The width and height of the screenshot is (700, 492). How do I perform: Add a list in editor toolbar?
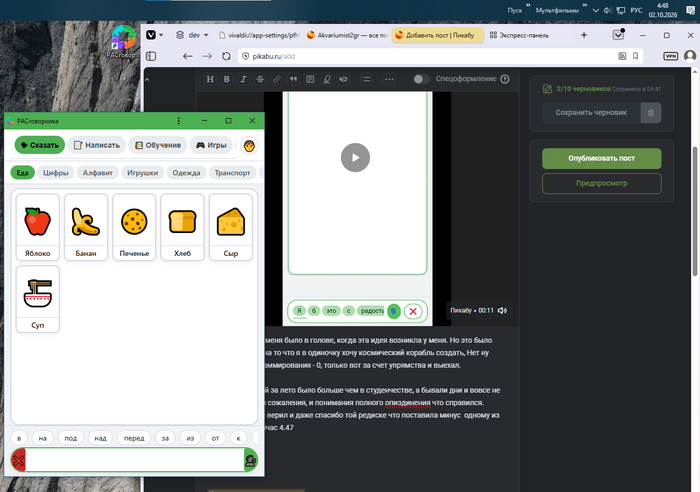(366, 79)
